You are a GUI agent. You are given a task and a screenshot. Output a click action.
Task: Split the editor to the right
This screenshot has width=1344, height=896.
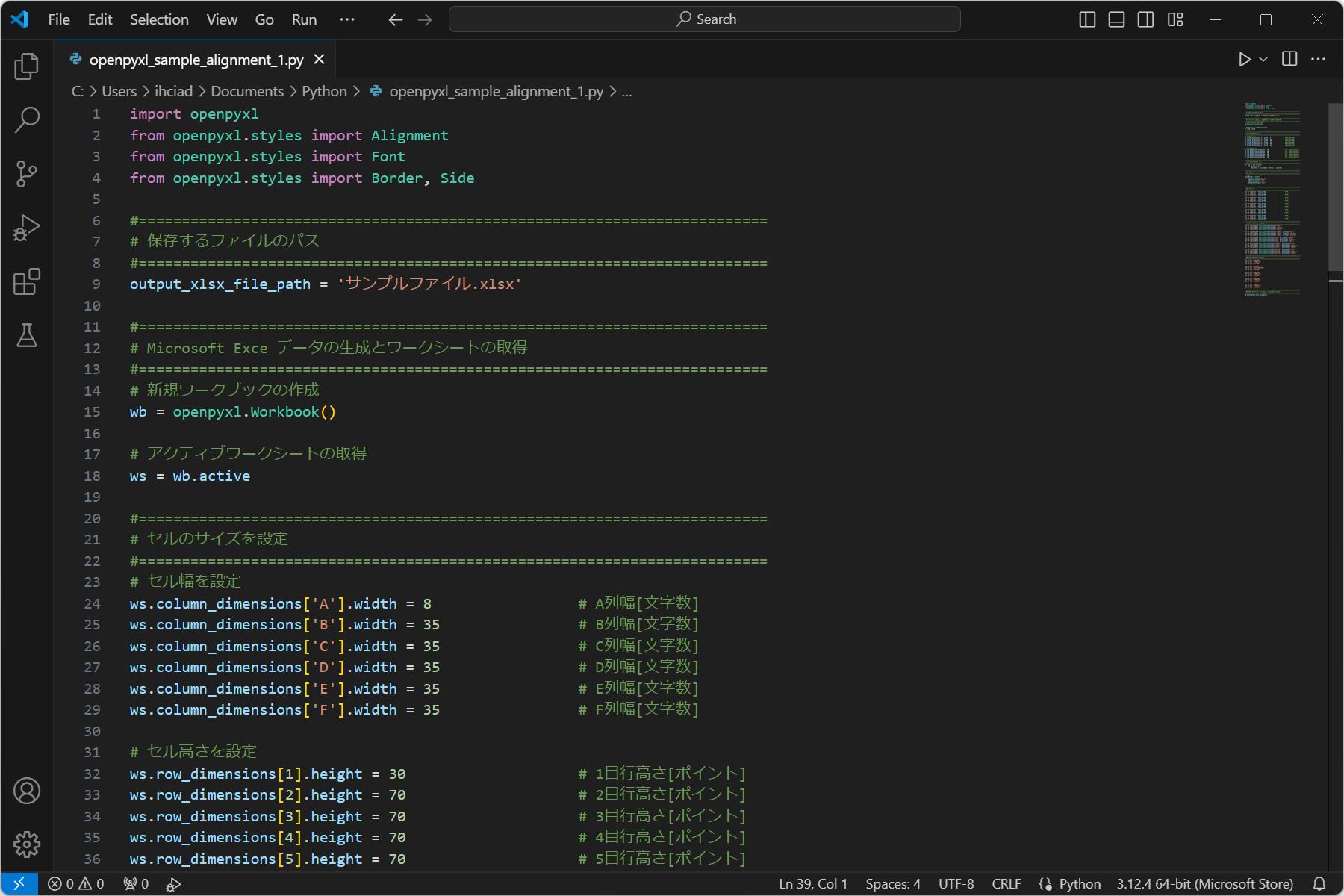pyautogui.click(x=1289, y=59)
